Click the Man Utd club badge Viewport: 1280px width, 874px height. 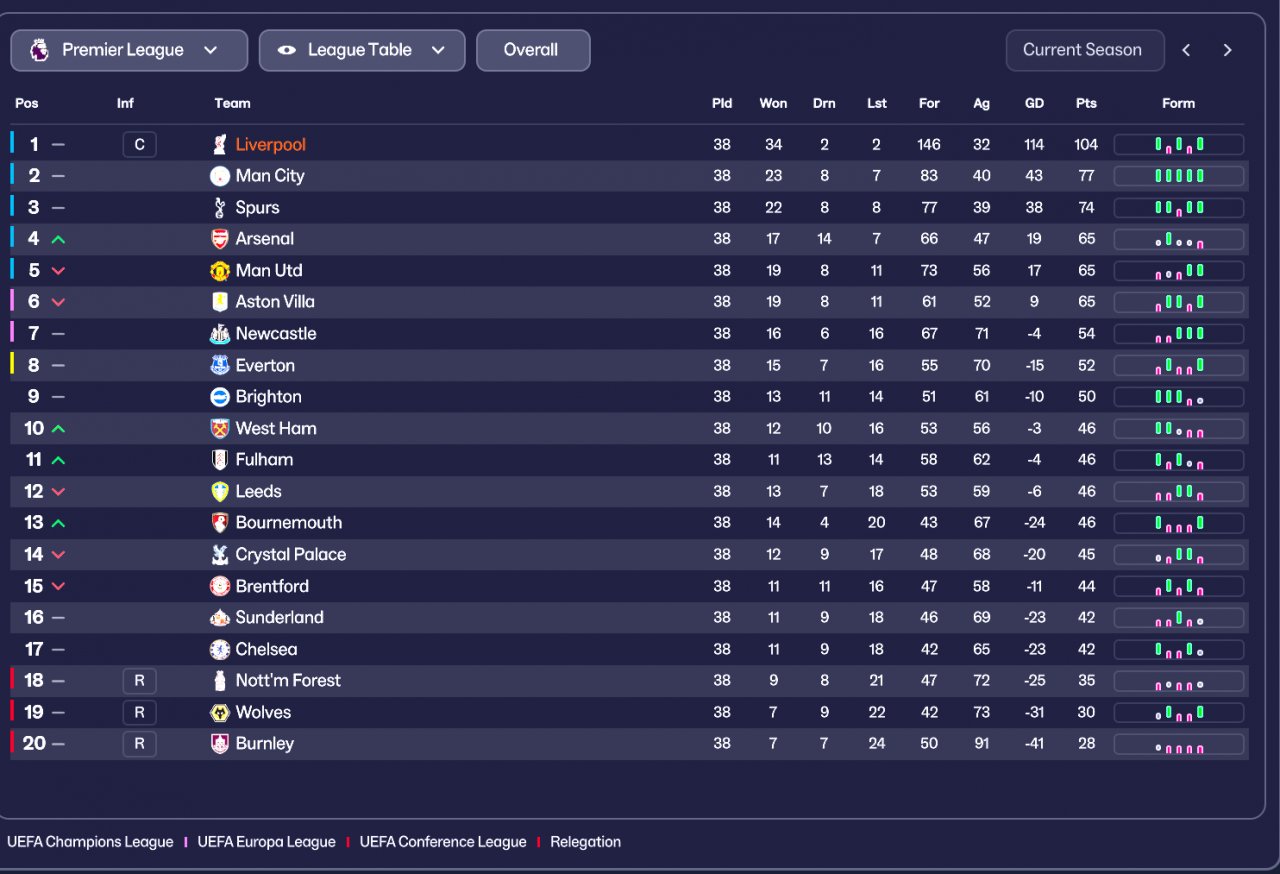(x=220, y=271)
